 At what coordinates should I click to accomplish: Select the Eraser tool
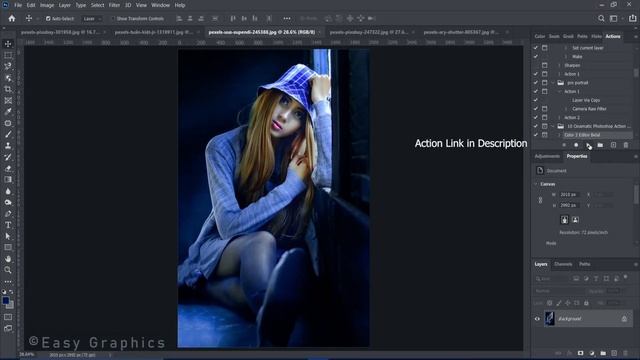click(8, 168)
